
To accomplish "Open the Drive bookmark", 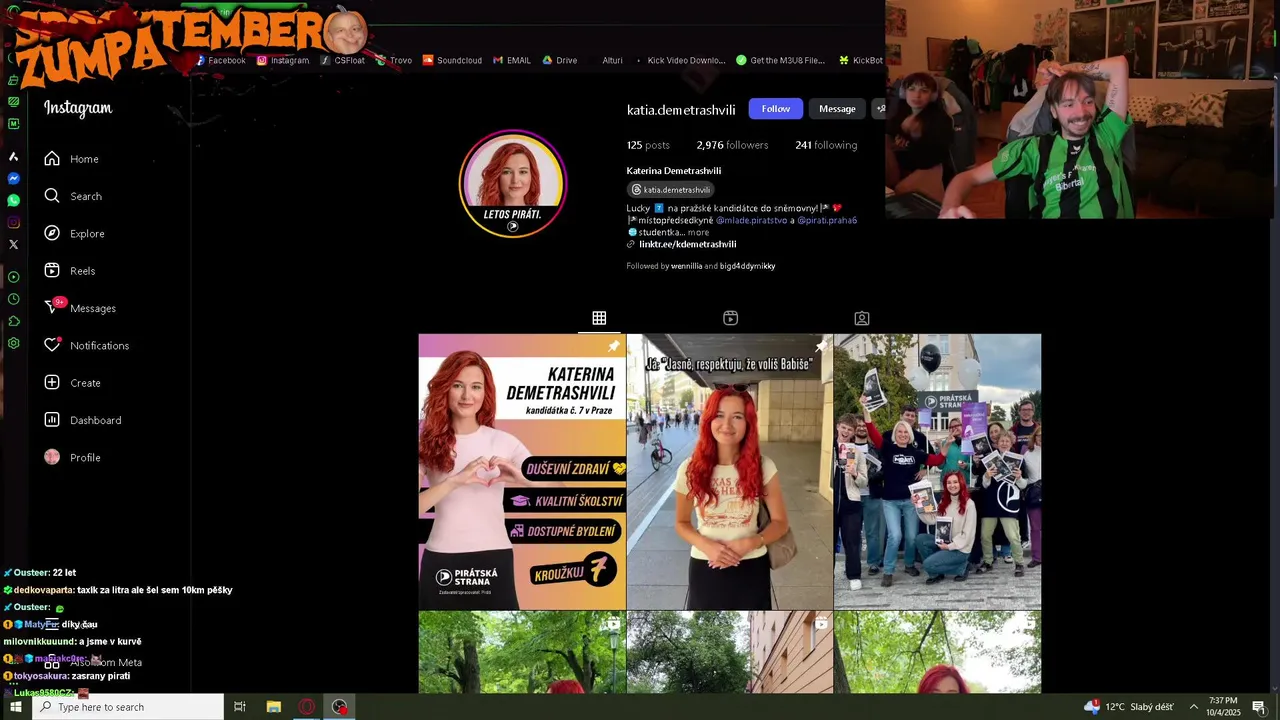I will pos(560,60).
